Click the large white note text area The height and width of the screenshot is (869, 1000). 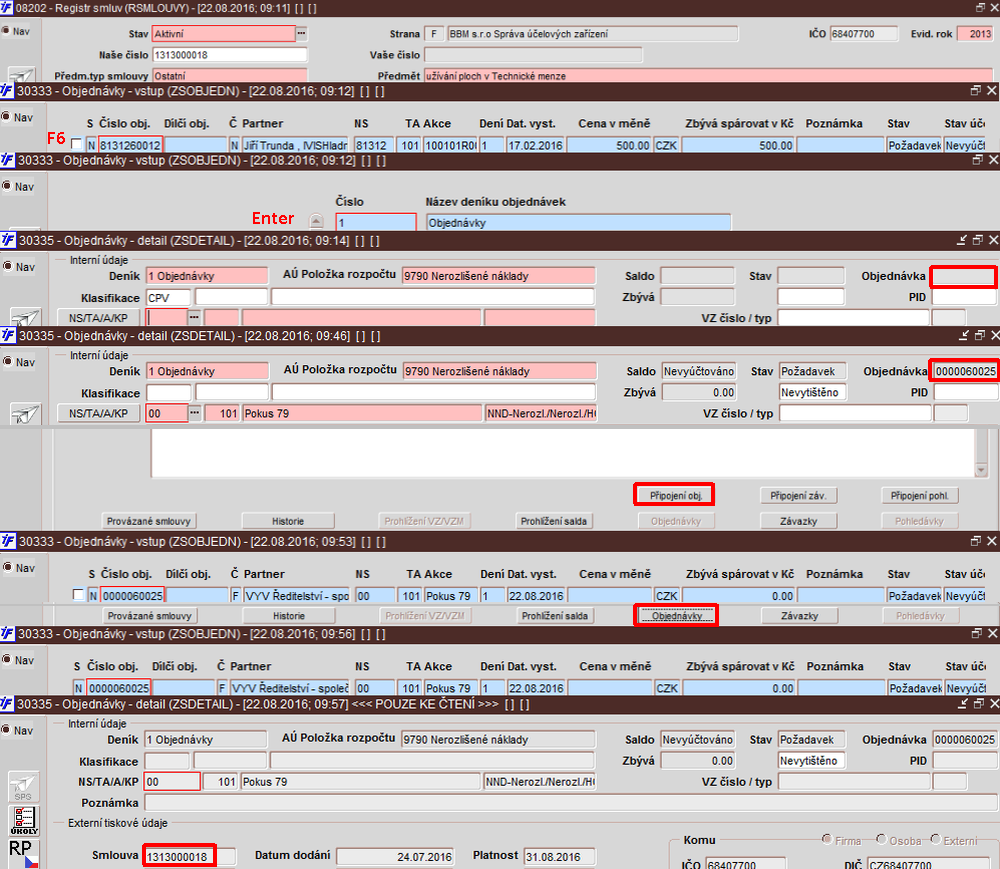coord(563,453)
